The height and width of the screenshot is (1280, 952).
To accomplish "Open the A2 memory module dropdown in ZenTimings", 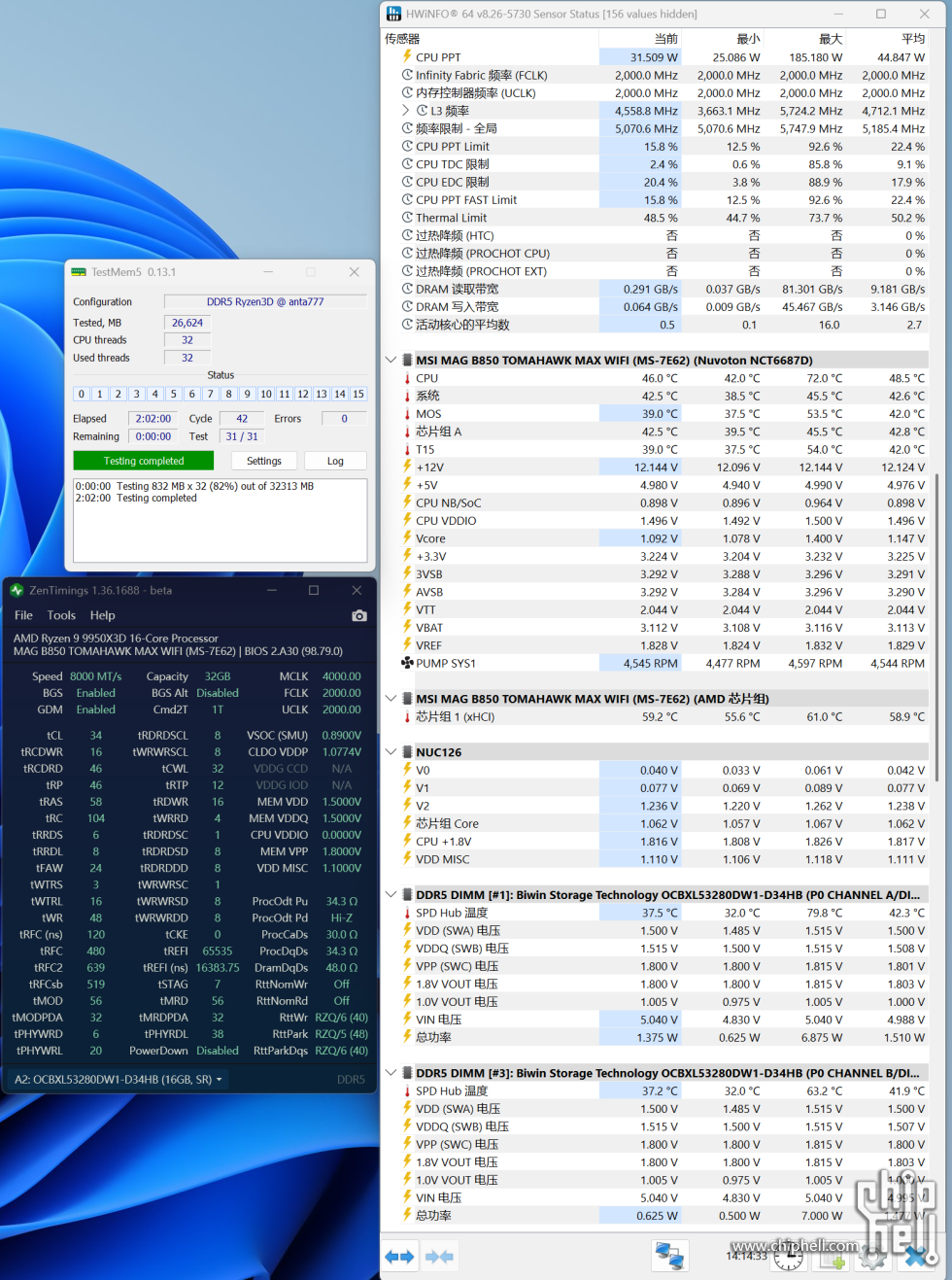I will [119, 1079].
